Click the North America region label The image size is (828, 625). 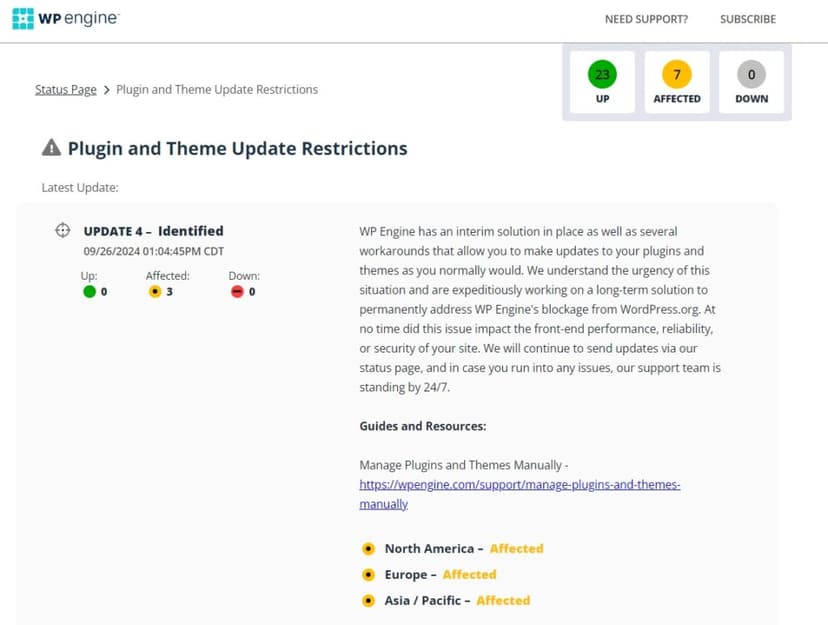[429, 549]
